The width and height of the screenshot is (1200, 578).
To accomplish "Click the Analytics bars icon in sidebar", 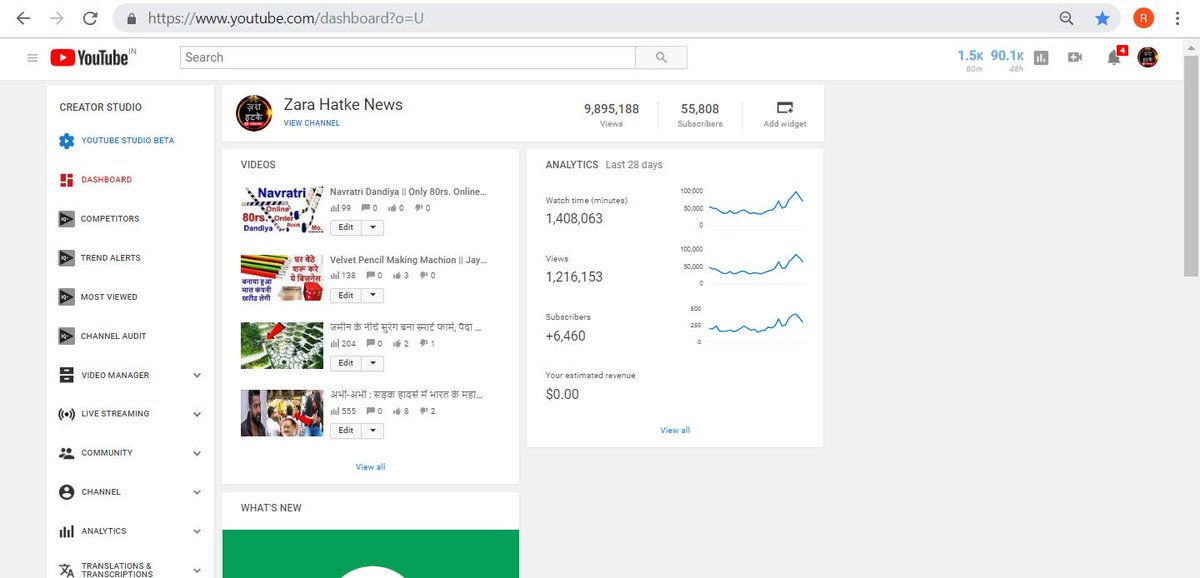I will pos(67,531).
